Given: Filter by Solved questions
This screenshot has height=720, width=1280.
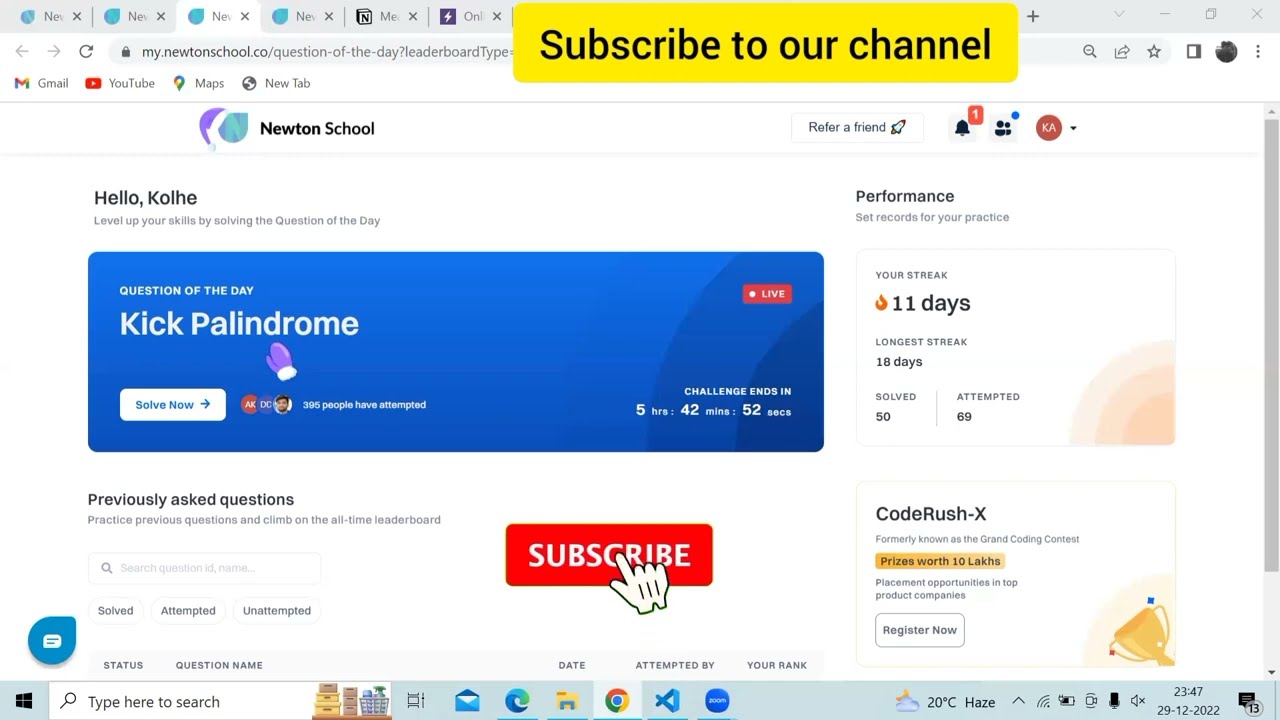Looking at the screenshot, I should 115,610.
